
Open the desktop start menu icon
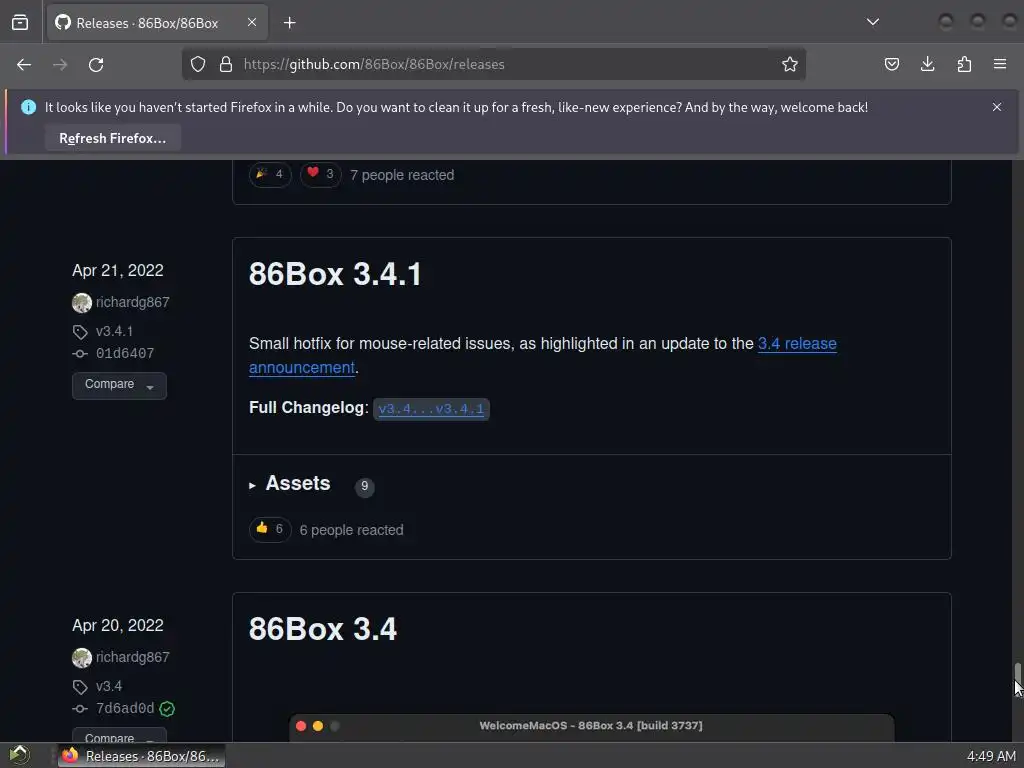[20, 756]
